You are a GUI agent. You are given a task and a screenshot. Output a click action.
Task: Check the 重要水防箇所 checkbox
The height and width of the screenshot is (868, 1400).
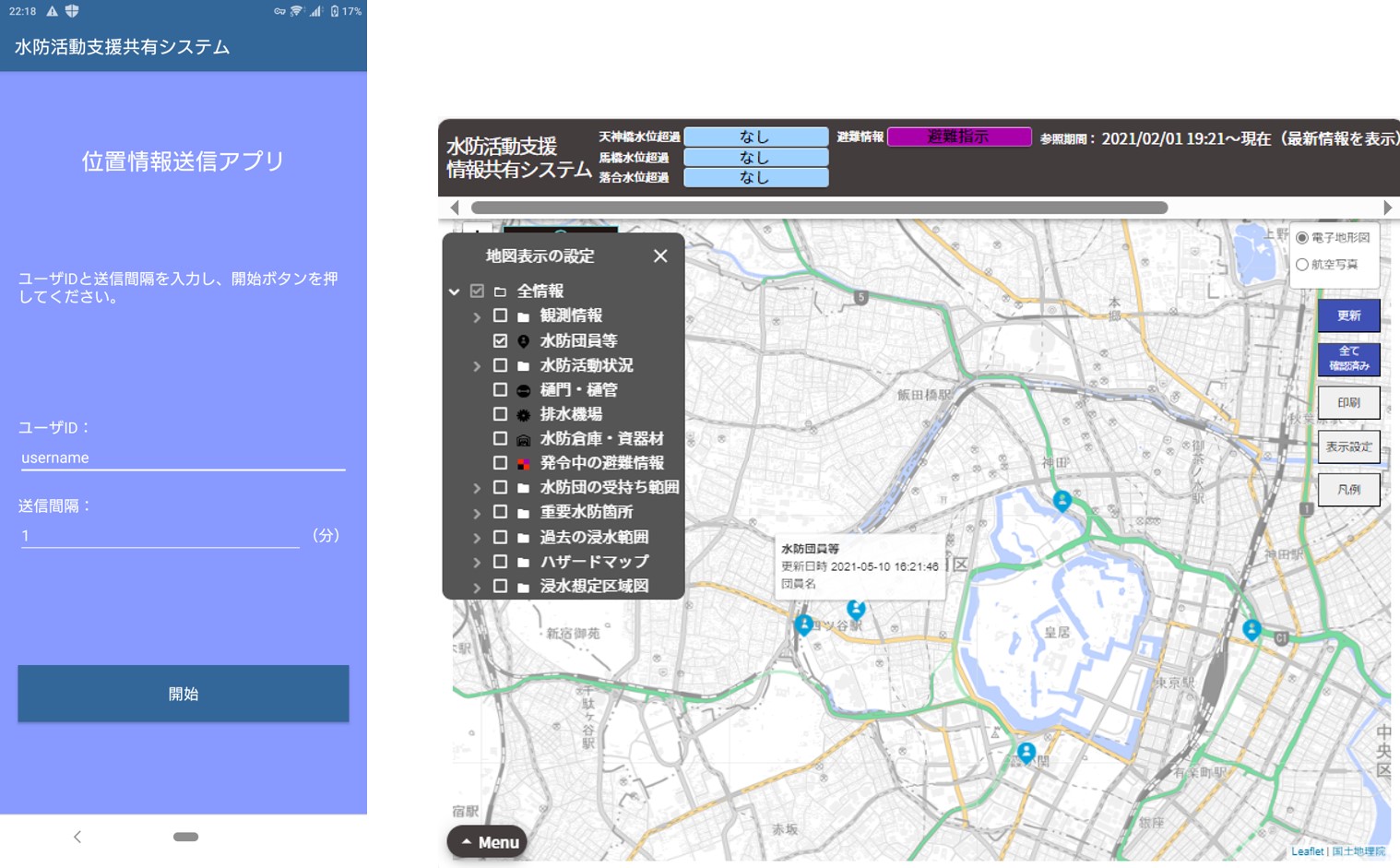[500, 512]
